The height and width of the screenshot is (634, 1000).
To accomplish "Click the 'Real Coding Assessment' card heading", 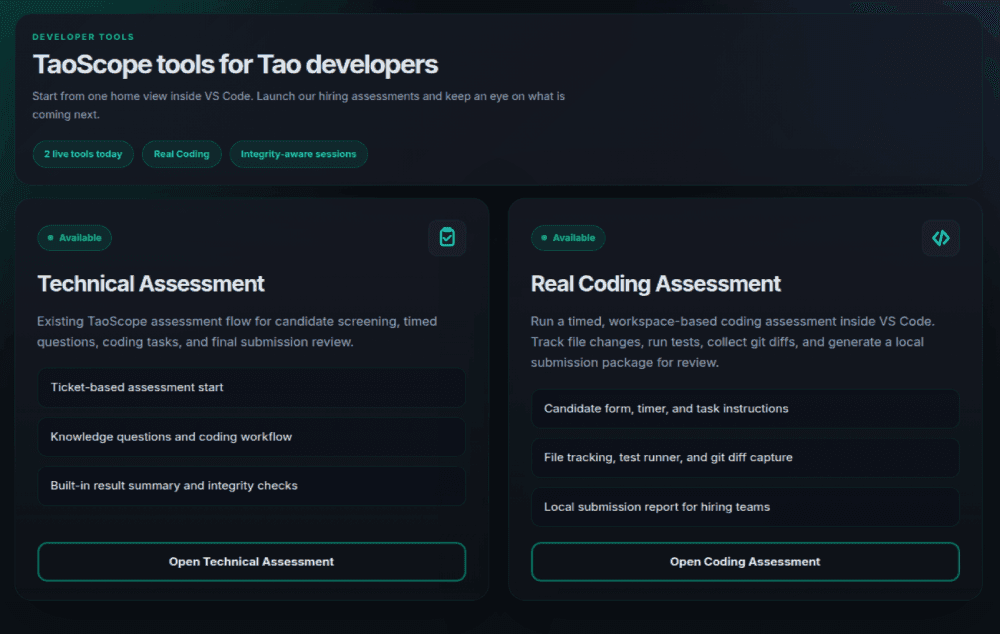I will click(x=656, y=284).
